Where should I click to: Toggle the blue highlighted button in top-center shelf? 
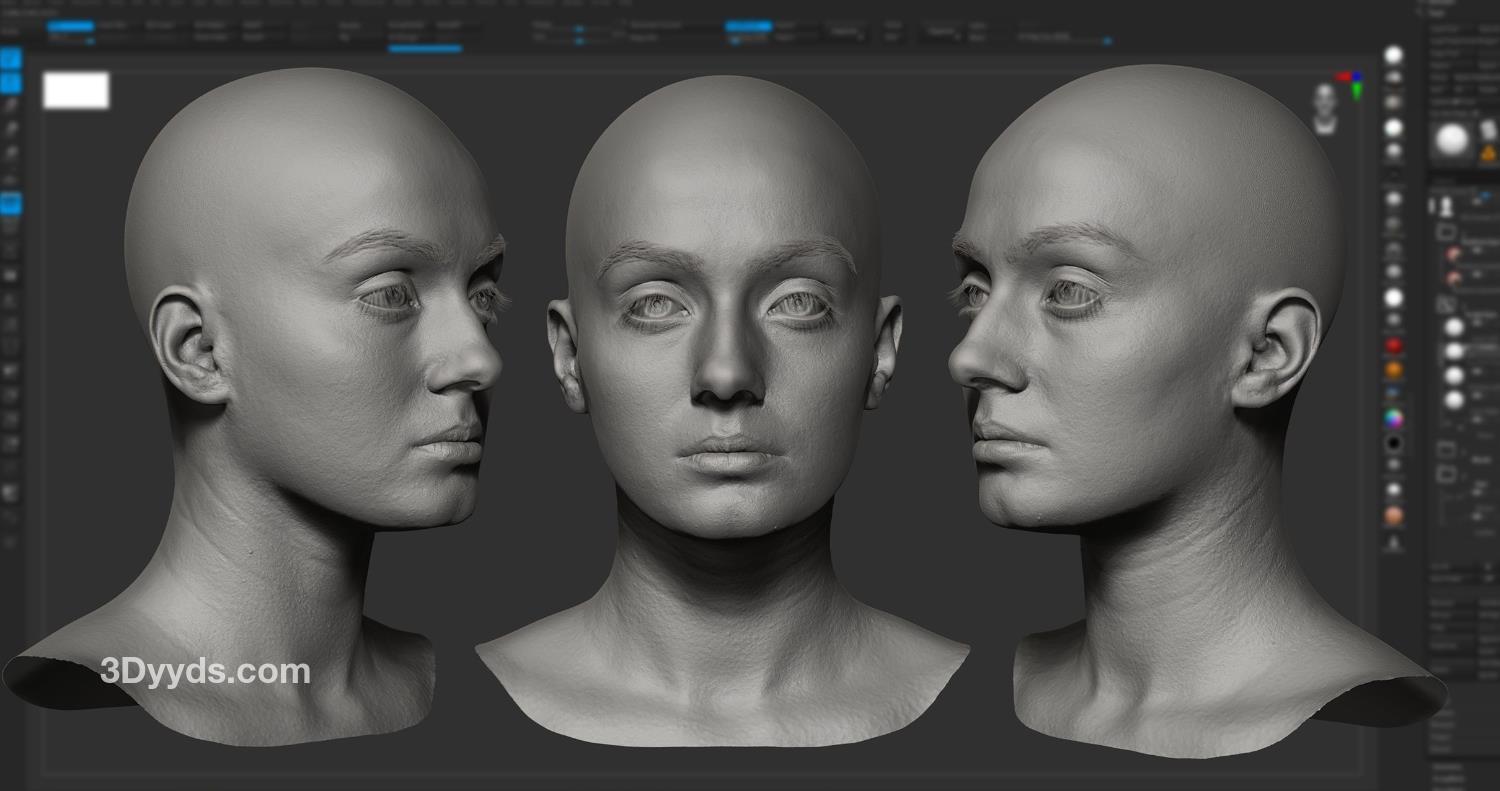748,26
